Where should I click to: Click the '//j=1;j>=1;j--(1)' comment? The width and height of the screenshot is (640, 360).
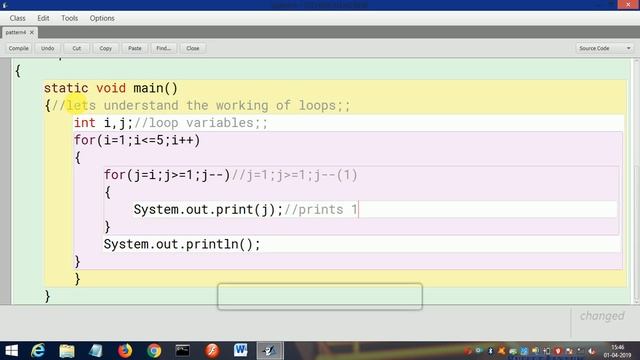tap(294, 175)
